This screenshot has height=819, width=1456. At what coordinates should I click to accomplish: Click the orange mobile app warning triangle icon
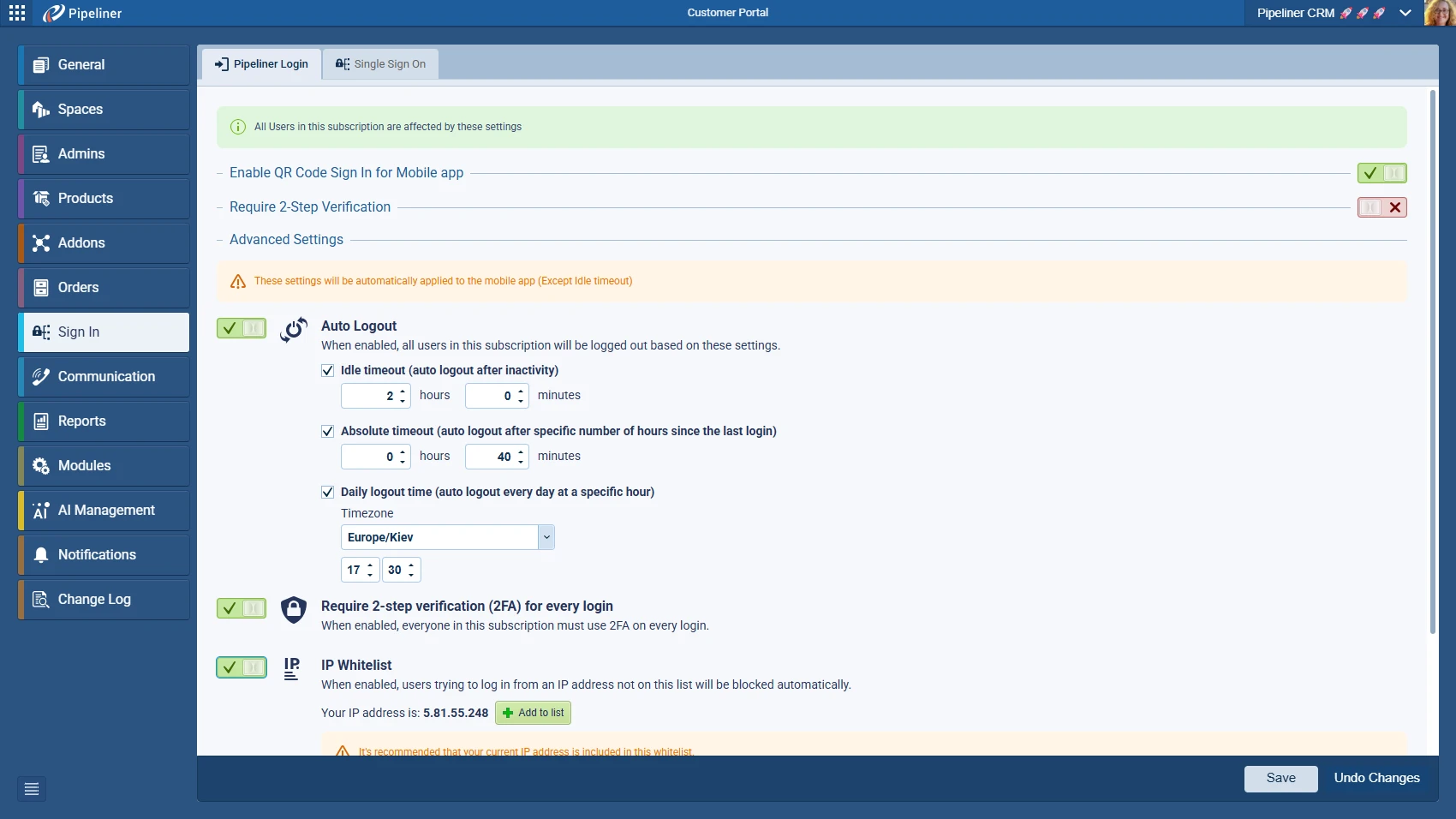[x=238, y=281]
